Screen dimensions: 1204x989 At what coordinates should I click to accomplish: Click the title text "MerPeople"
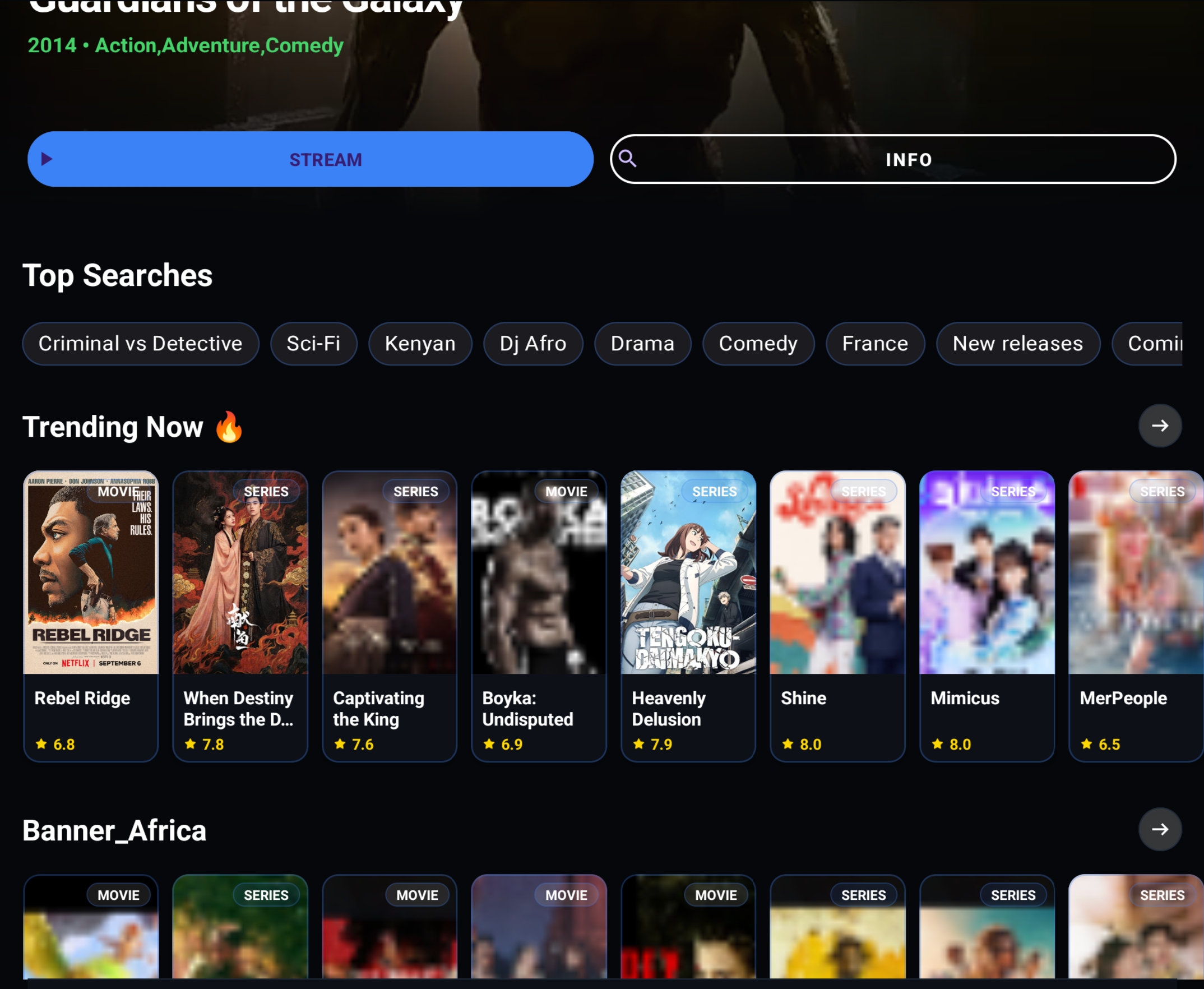click(1124, 698)
